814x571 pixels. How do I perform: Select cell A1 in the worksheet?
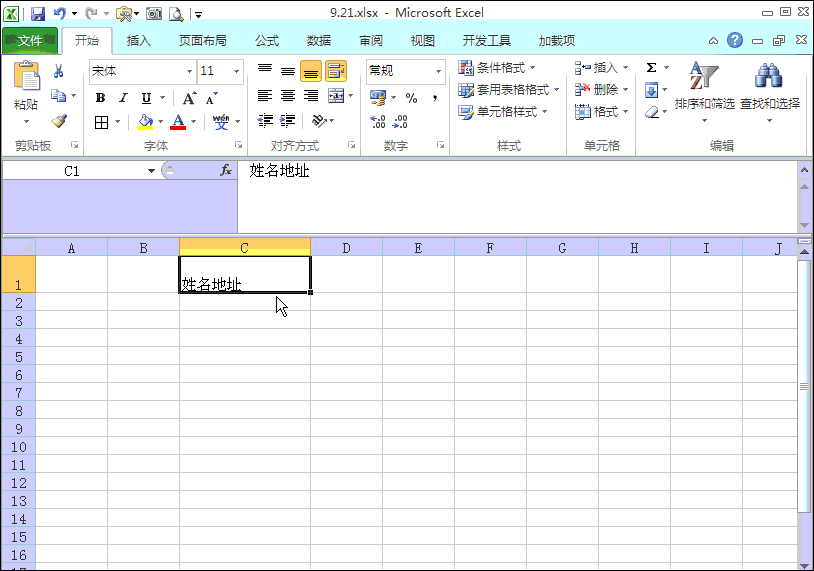pyautogui.click(x=71, y=274)
